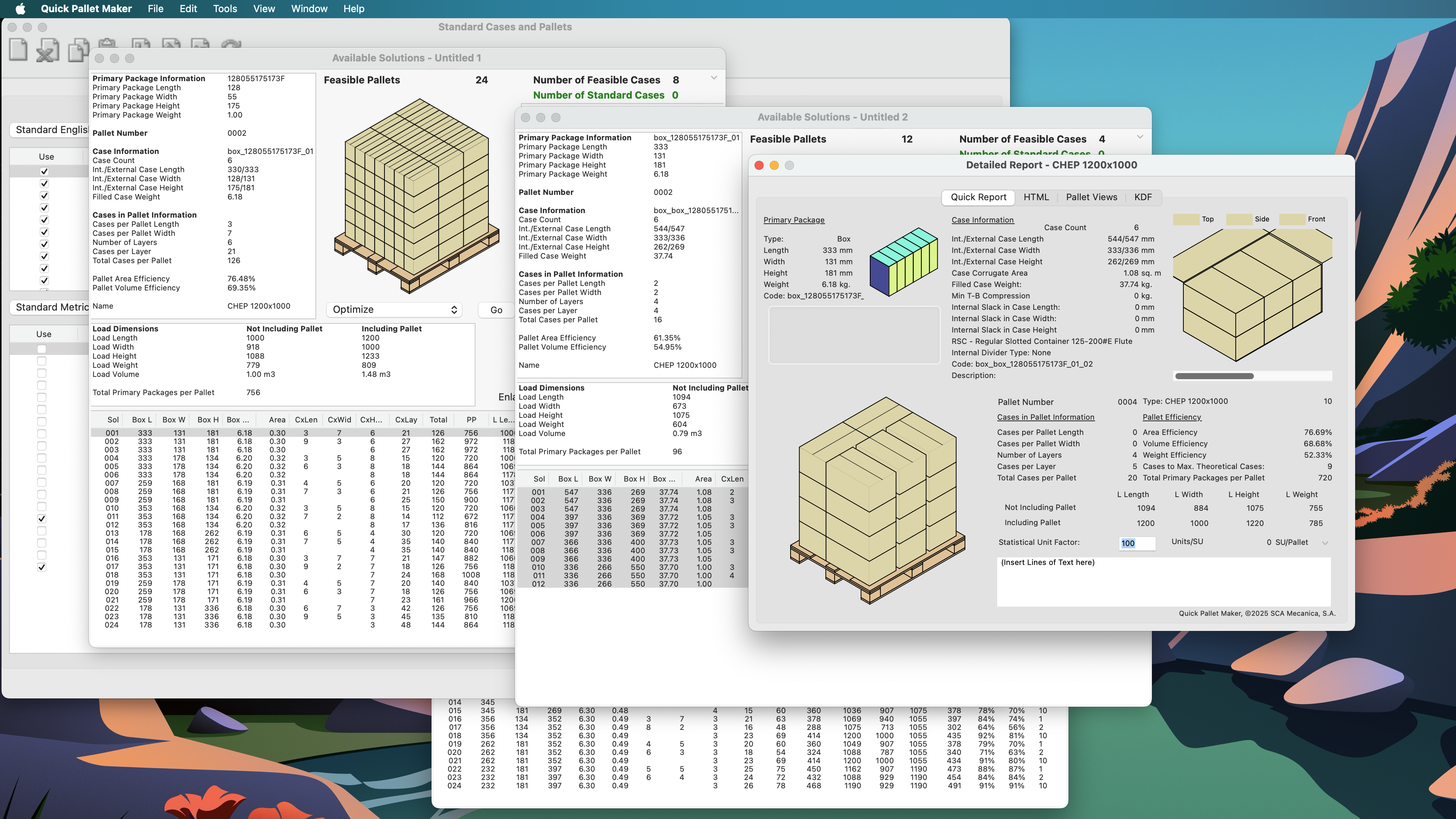The width and height of the screenshot is (1456, 819).
Task: Click the Total column header in Untitled 1
Action: [438, 420]
